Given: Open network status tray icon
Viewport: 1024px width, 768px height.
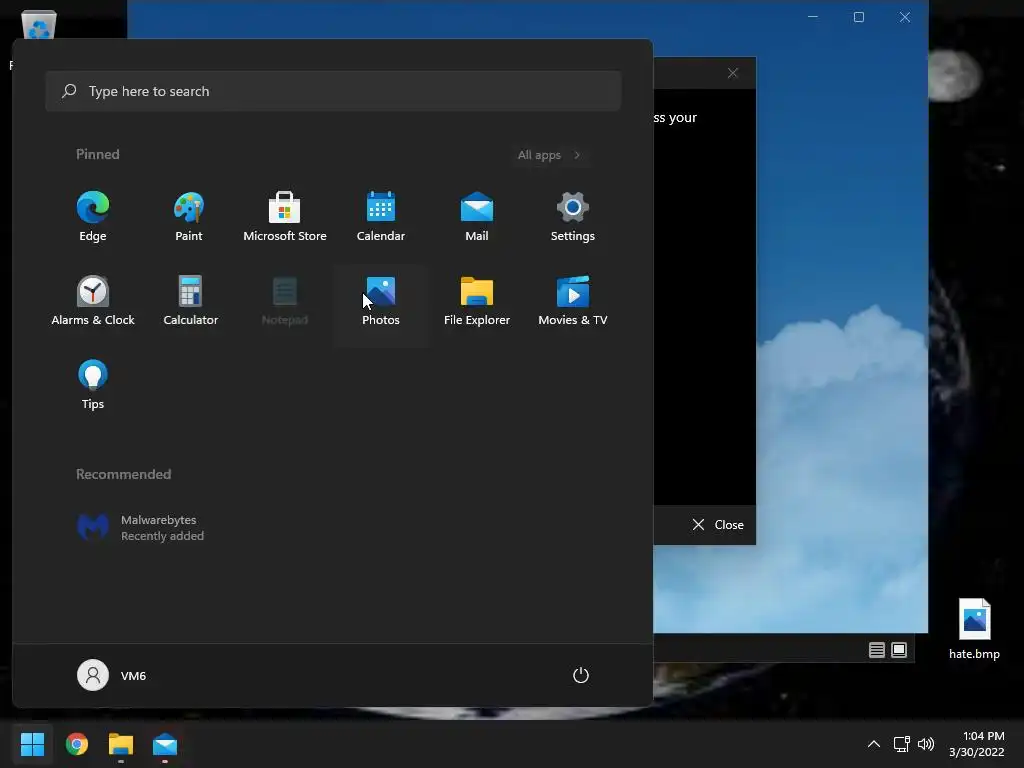Looking at the screenshot, I should [x=902, y=744].
